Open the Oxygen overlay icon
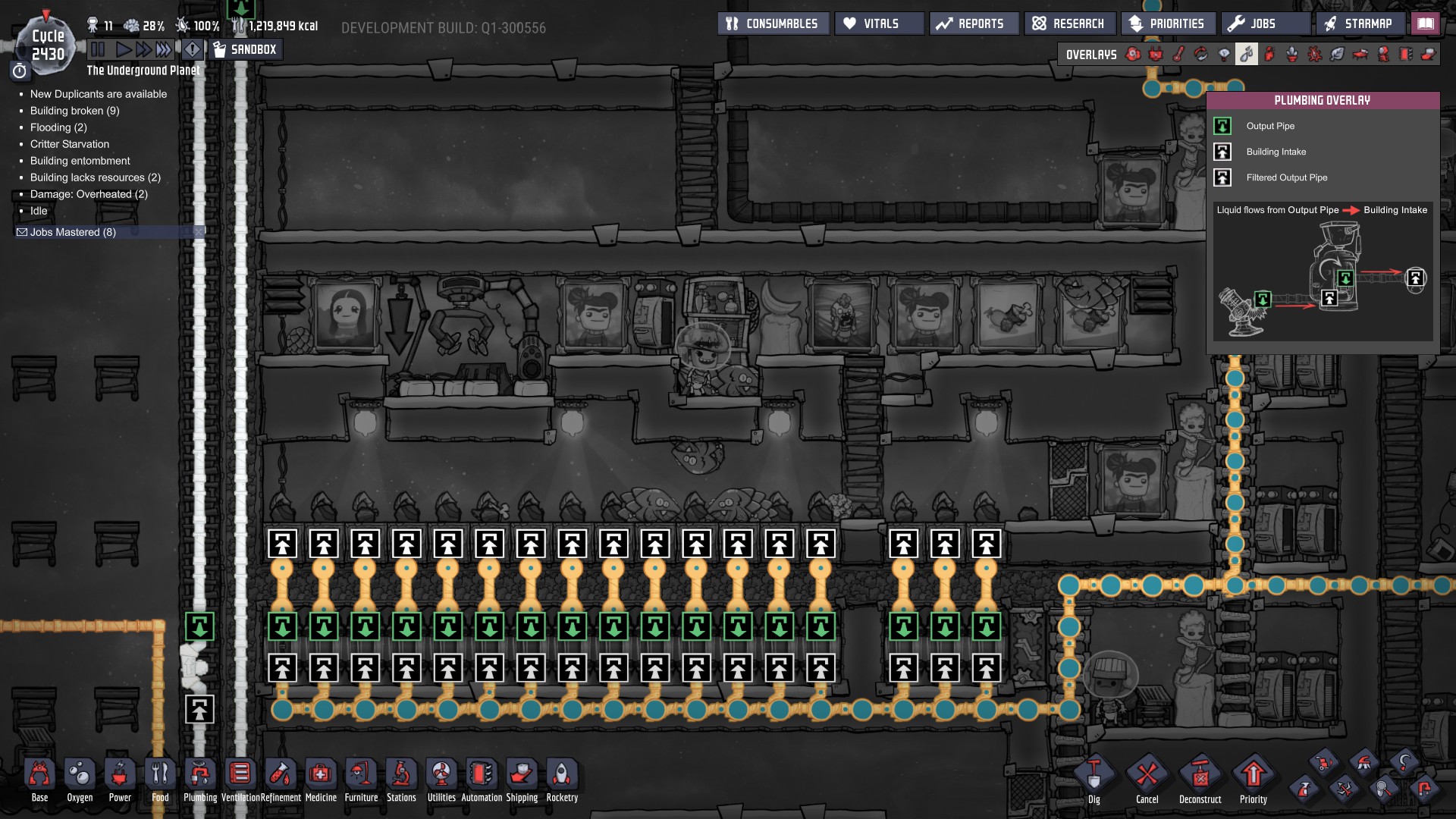Viewport: 1456px width, 819px height. click(x=1133, y=55)
